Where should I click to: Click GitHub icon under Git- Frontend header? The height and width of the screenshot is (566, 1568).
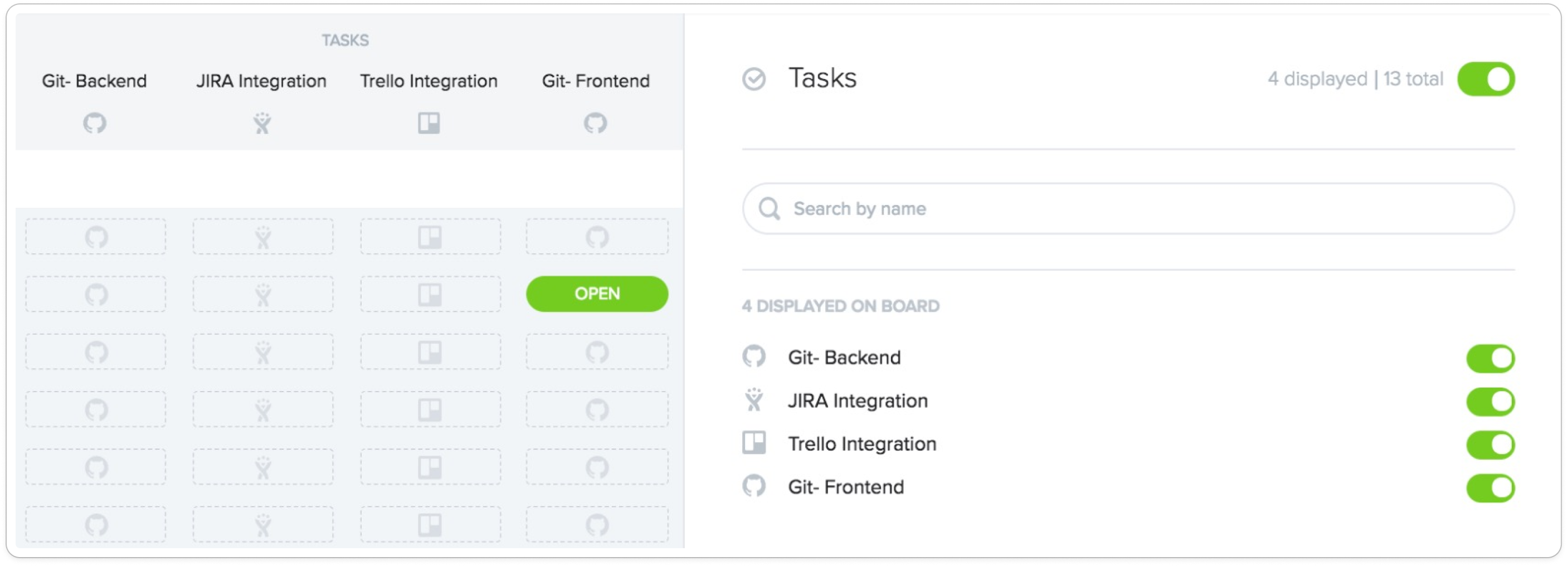595,124
